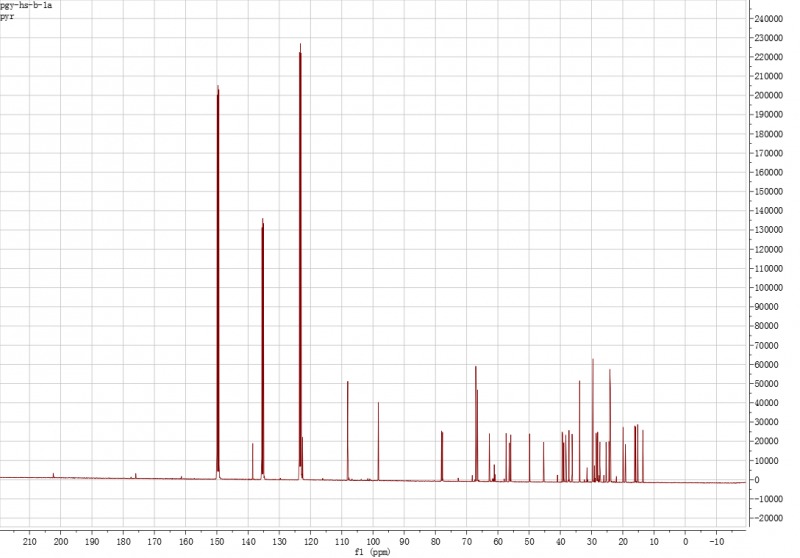Click the 150 tick label on ppm axis

(x=217, y=542)
